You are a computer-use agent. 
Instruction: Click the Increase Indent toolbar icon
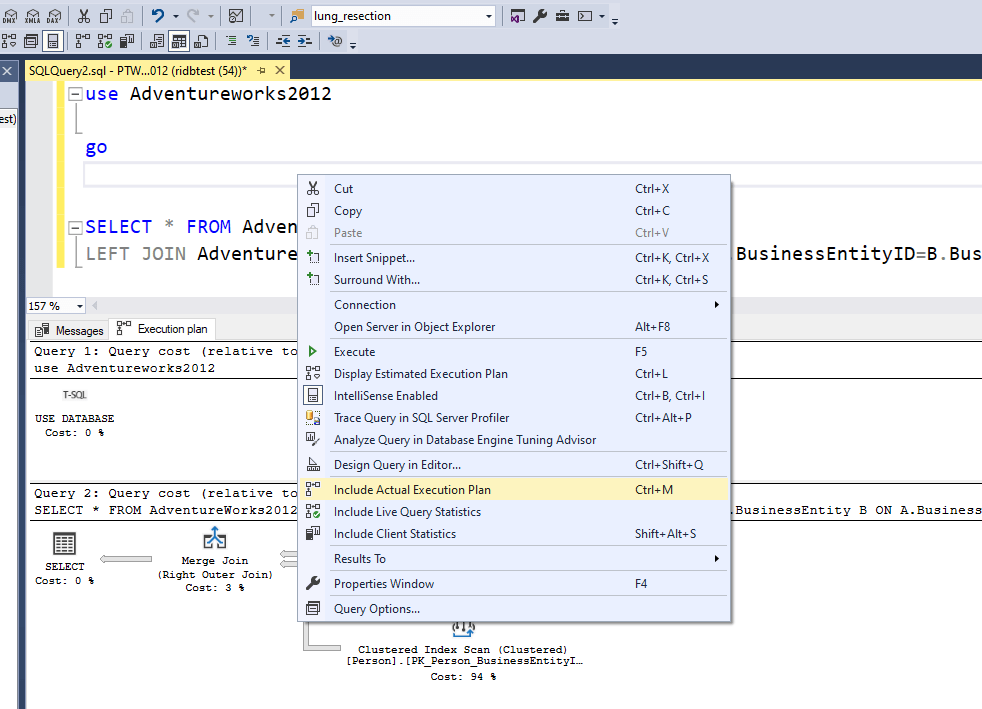(304, 41)
